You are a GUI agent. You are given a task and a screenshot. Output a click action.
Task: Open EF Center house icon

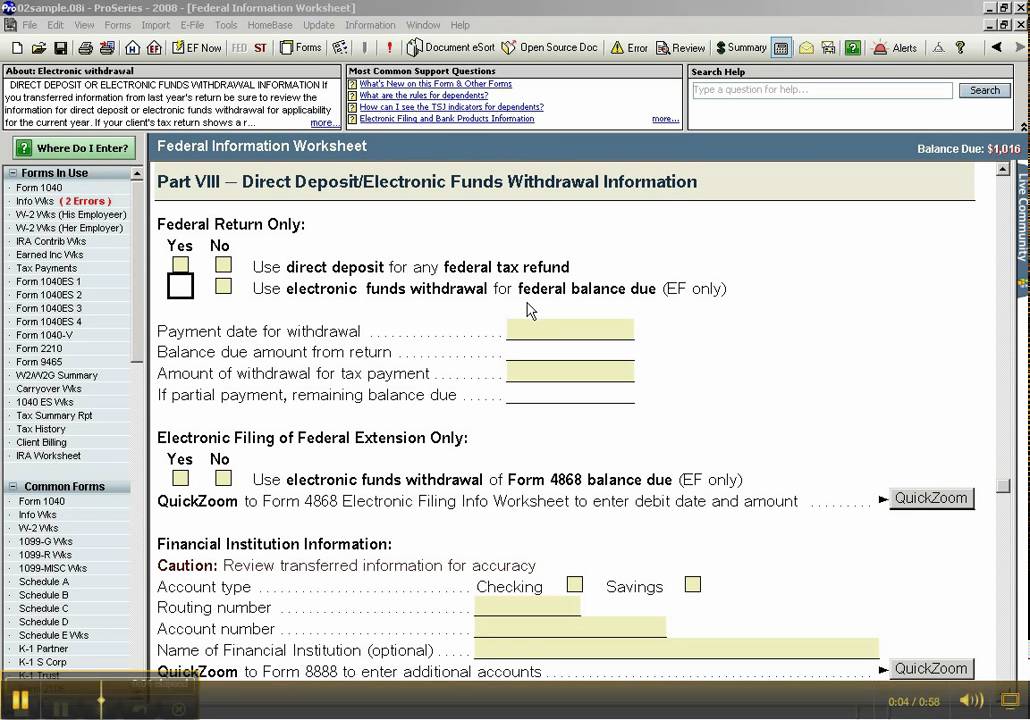click(x=154, y=48)
